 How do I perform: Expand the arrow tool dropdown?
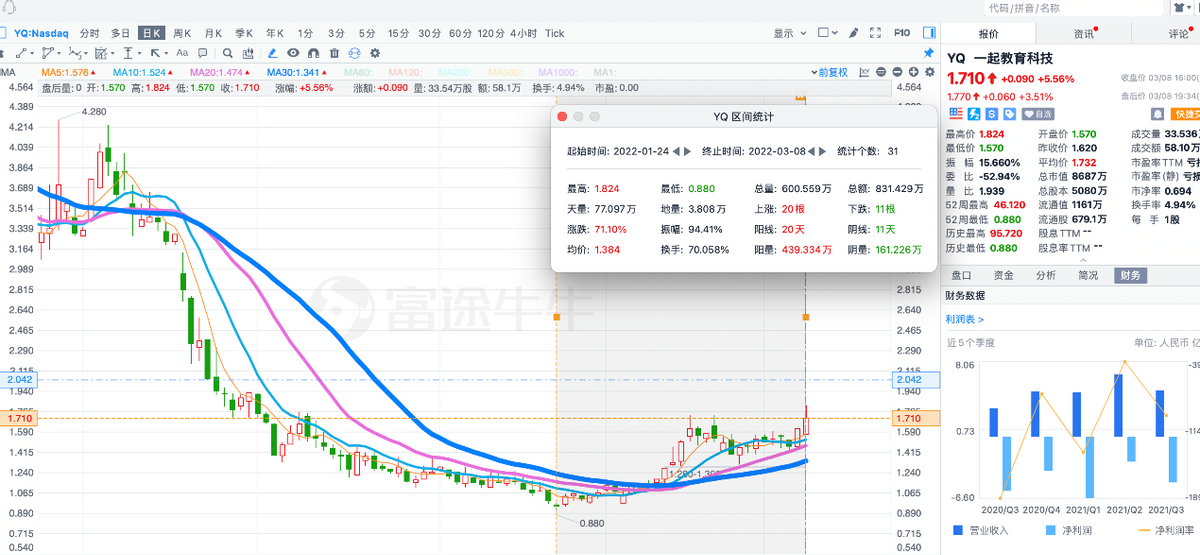pos(166,54)
